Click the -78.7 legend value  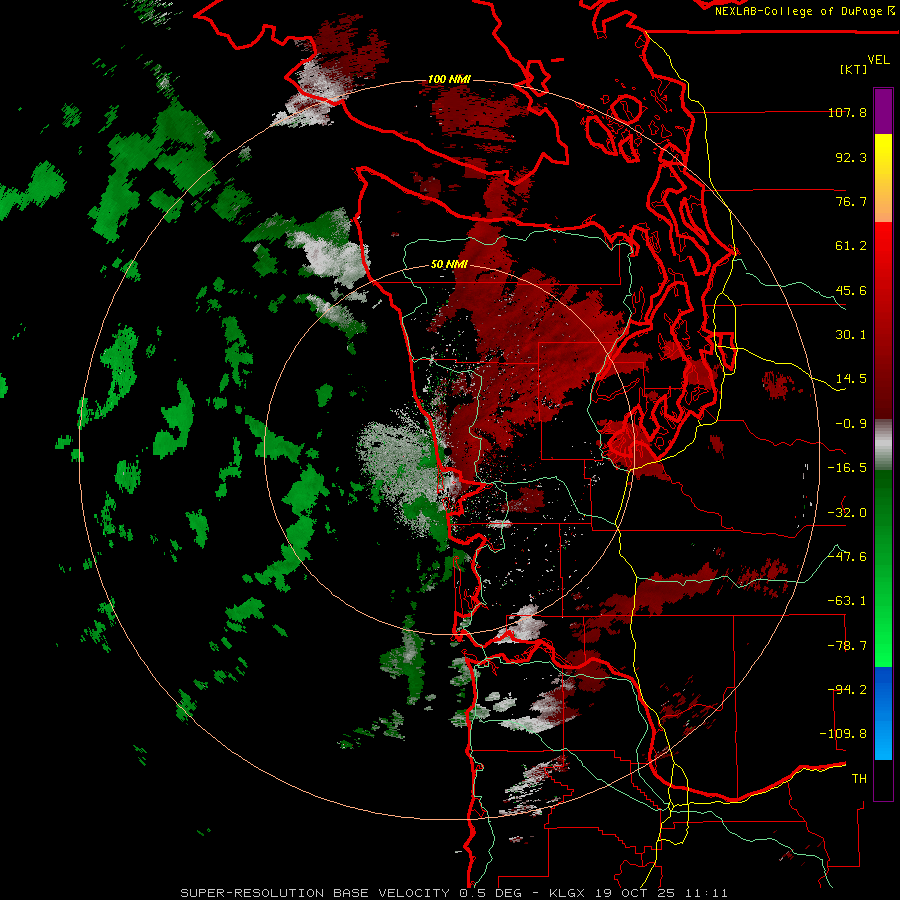point(847,646)
